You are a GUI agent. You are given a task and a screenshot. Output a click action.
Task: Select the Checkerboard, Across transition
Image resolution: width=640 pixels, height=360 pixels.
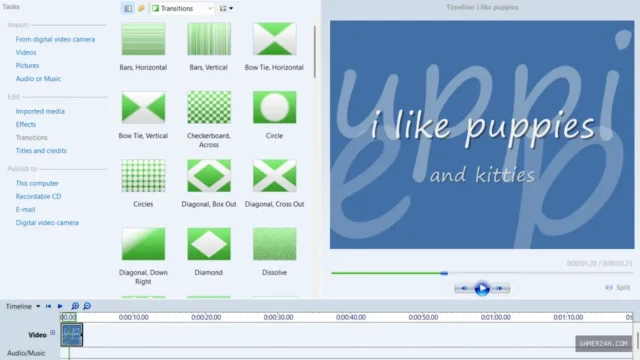(x=209, y=107)
